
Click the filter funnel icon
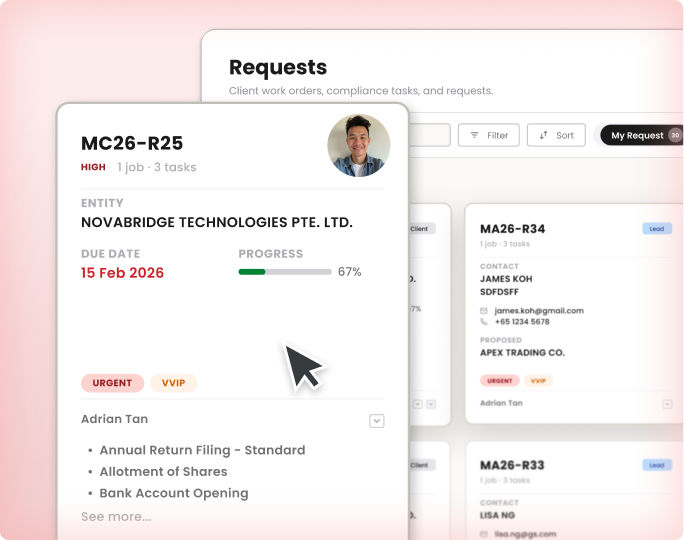click(475, 135)
